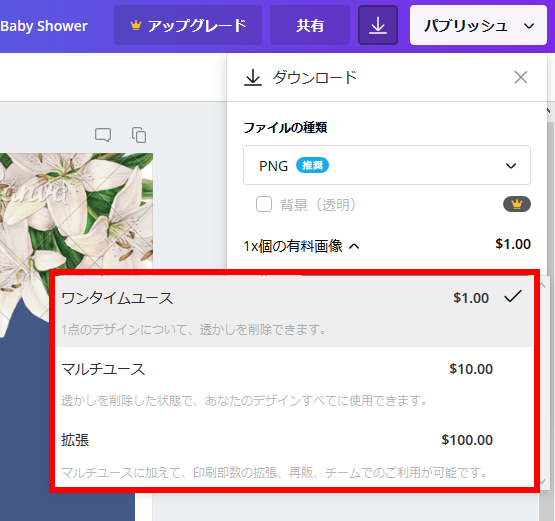Click the 共有 share button
555x521 pixels.
tap(310, 25)
